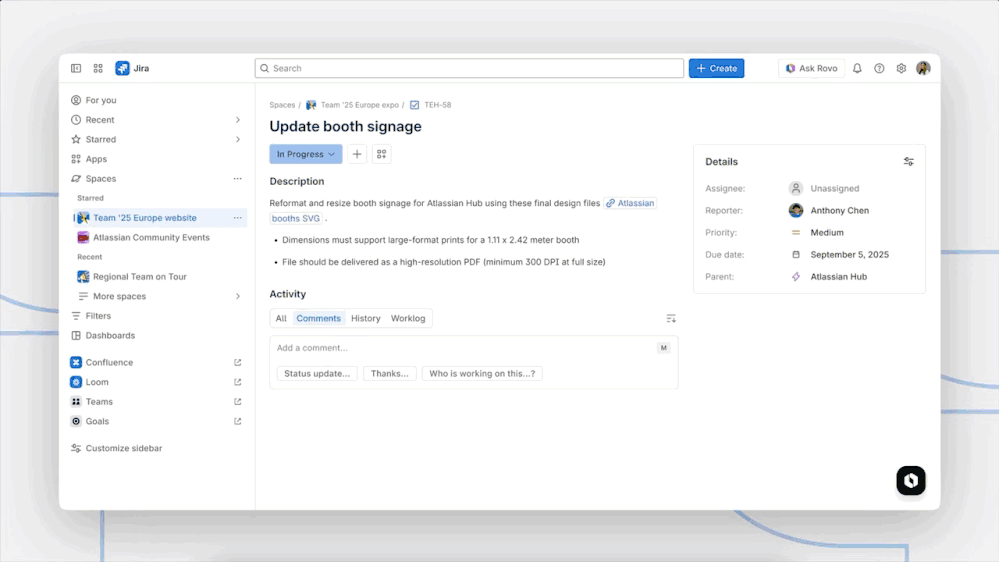The image size is (999, 562).
Task: Click Team '25 Europe expo breadcrumb
Action: point(359,105)
